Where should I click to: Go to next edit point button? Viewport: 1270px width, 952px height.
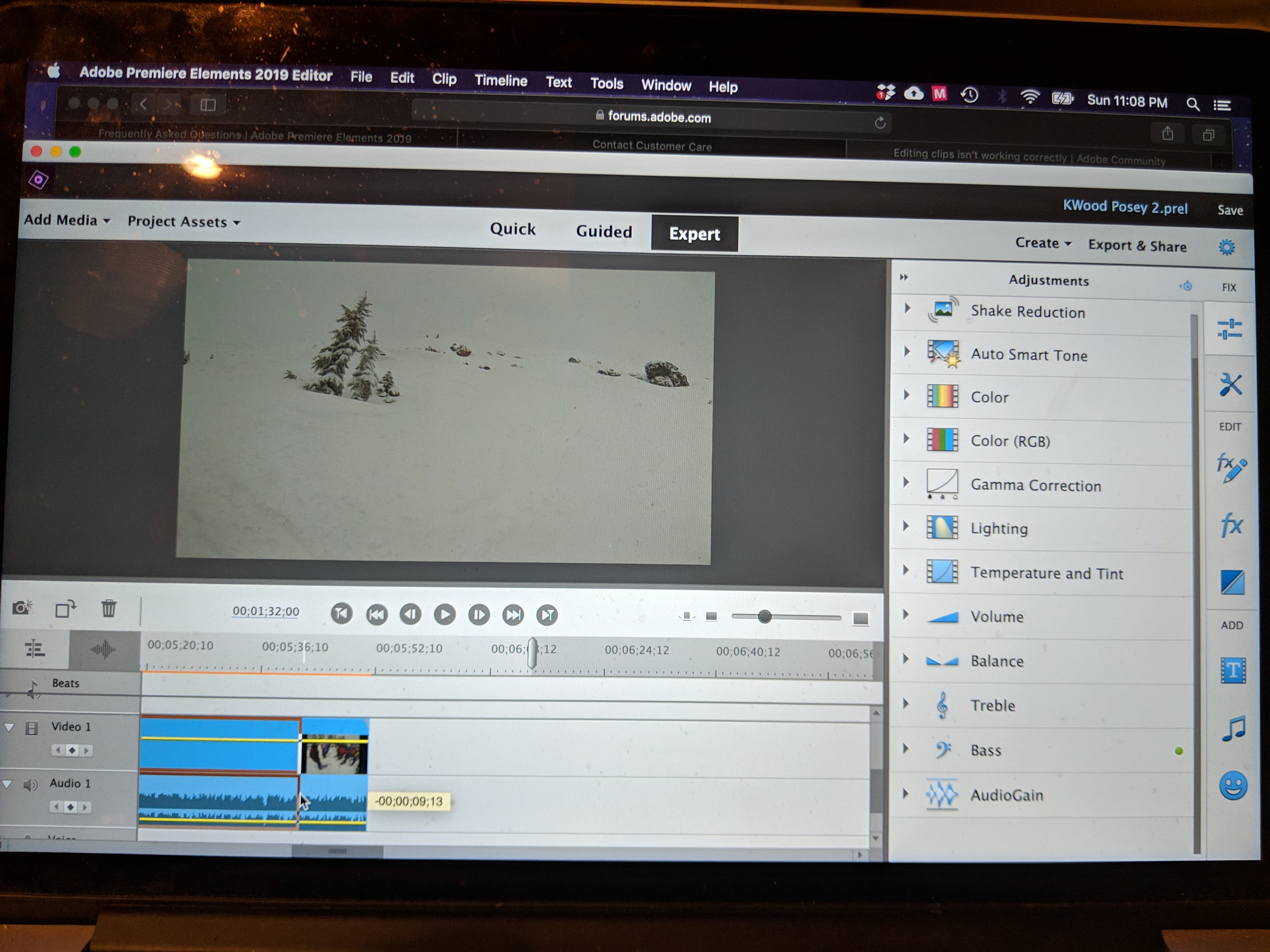point(547,616)
